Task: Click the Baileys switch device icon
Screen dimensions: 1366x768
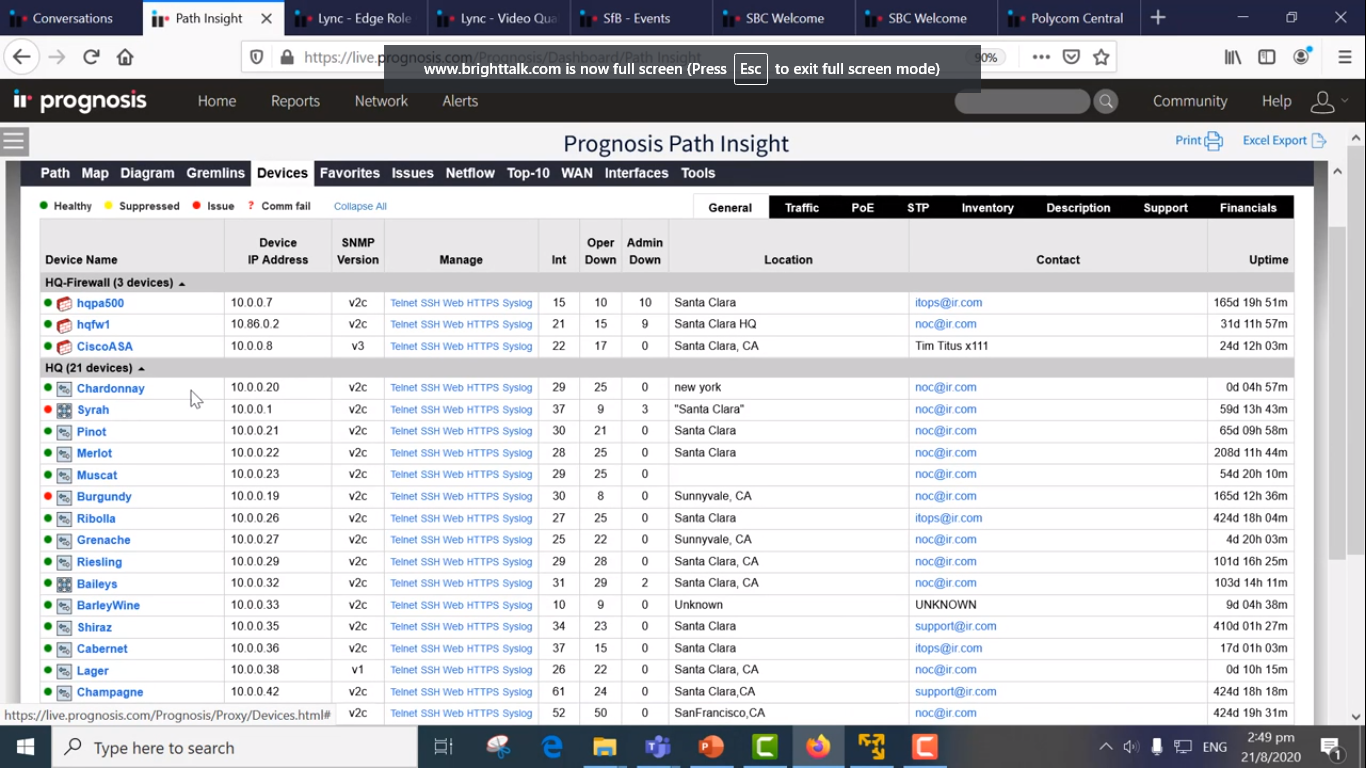Action: (64, 584)
